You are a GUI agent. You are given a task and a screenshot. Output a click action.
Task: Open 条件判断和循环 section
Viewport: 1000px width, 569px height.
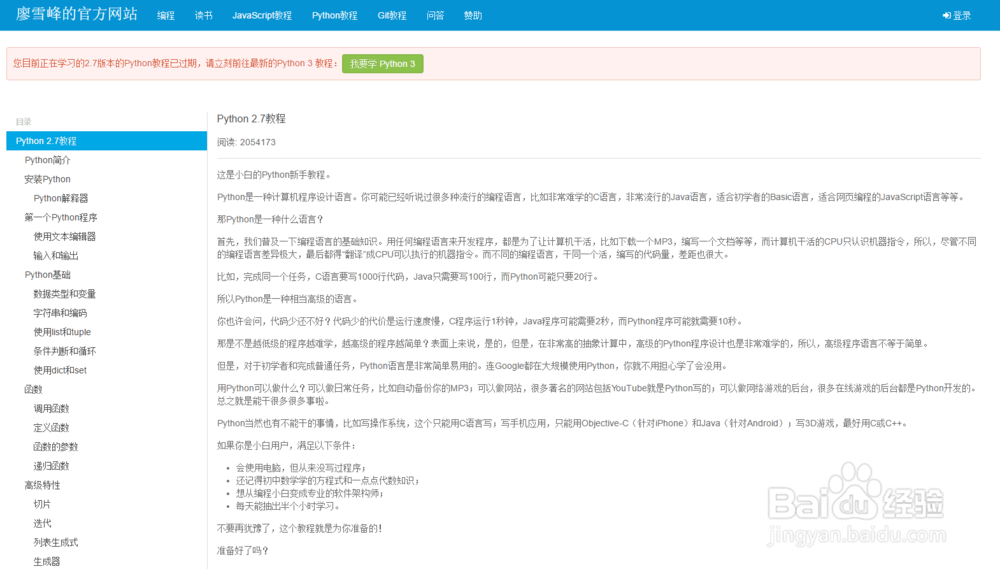64,351
